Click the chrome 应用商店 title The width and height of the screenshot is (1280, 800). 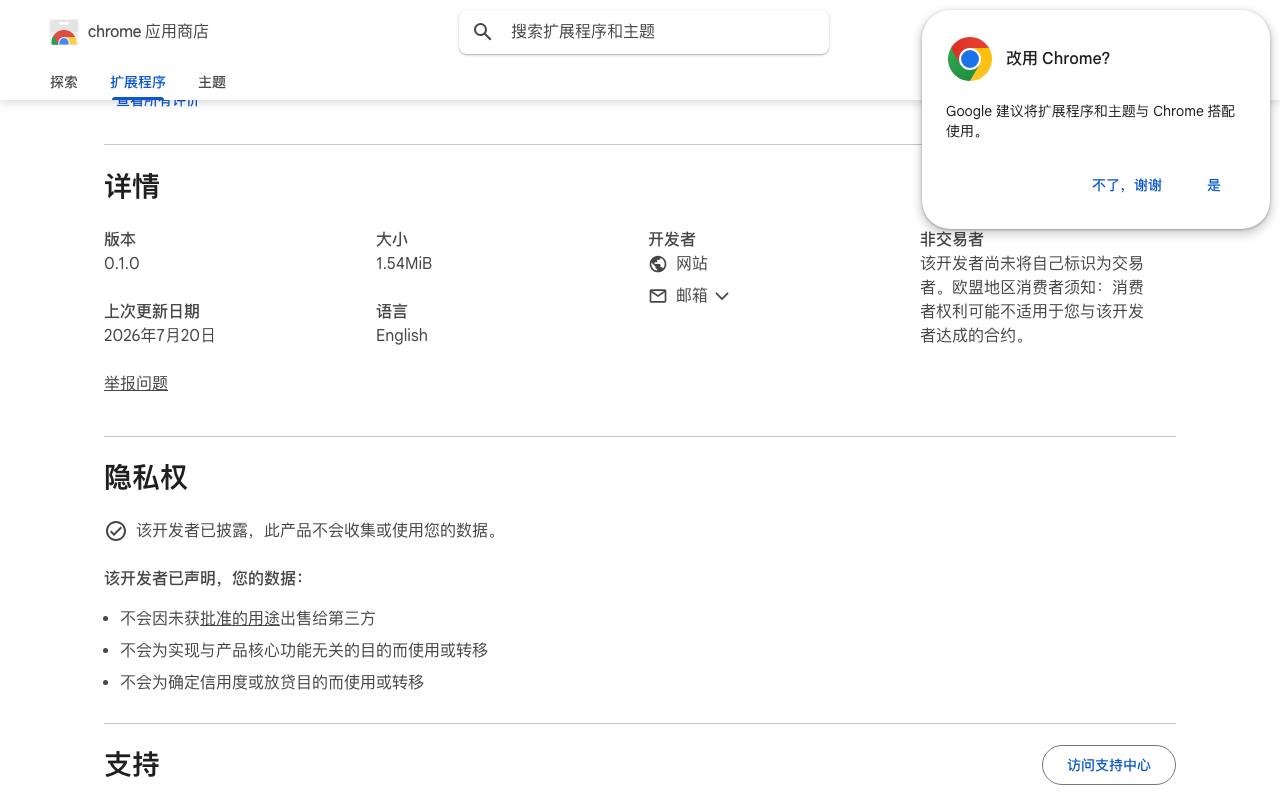pos(148,32)
